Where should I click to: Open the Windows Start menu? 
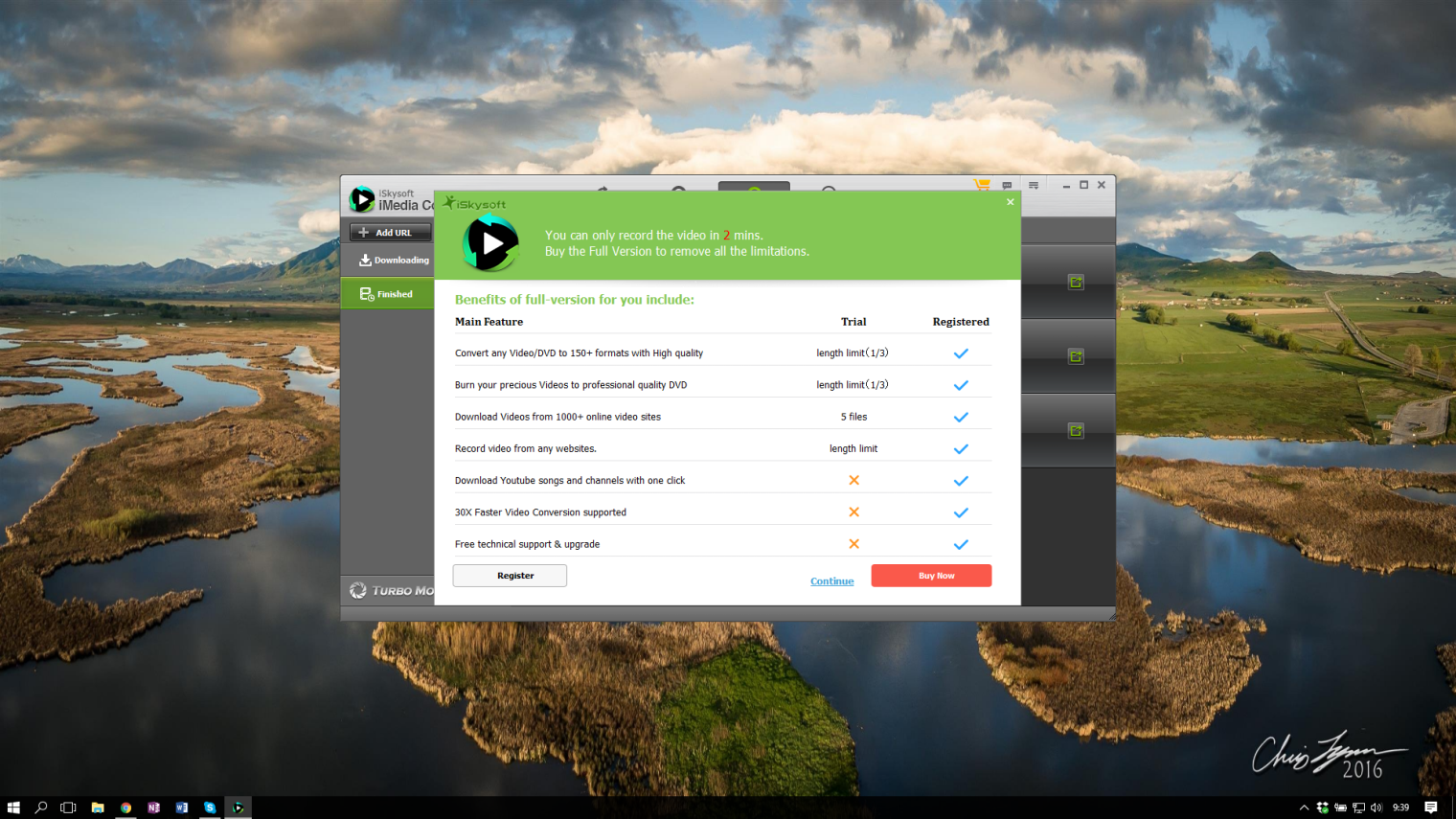click(x=13, y=808)
